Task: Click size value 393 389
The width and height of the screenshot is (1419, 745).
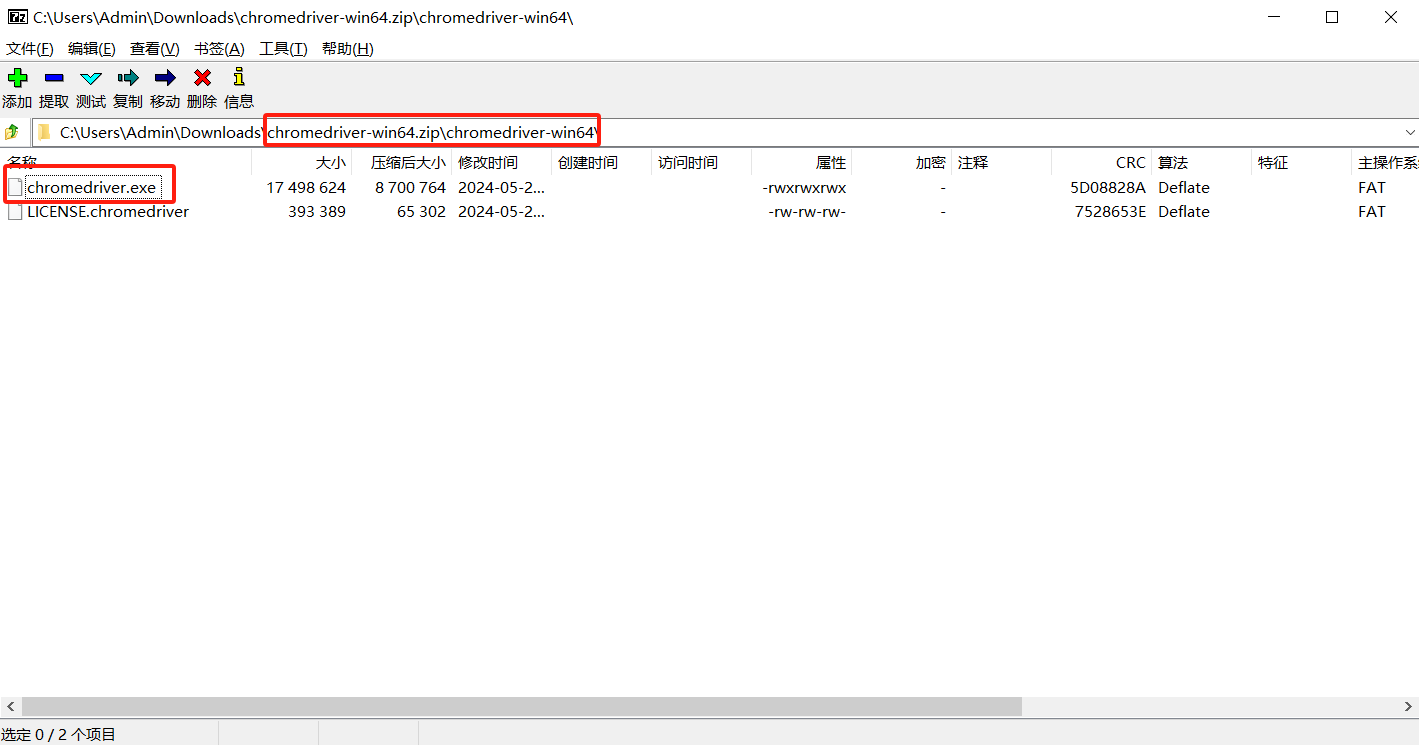Action: click(317, 212)
